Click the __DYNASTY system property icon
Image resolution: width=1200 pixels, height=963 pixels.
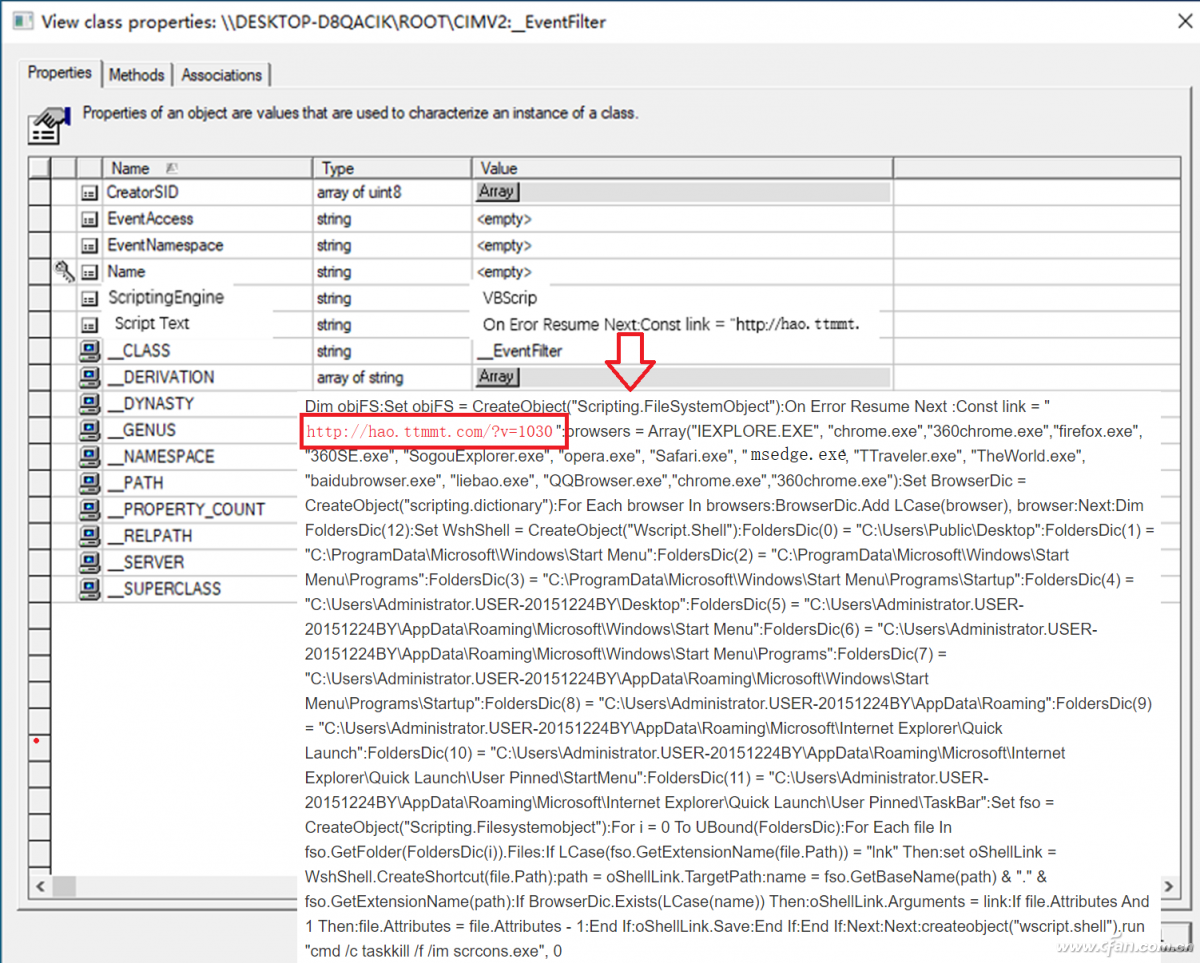[x=89, y=404]
